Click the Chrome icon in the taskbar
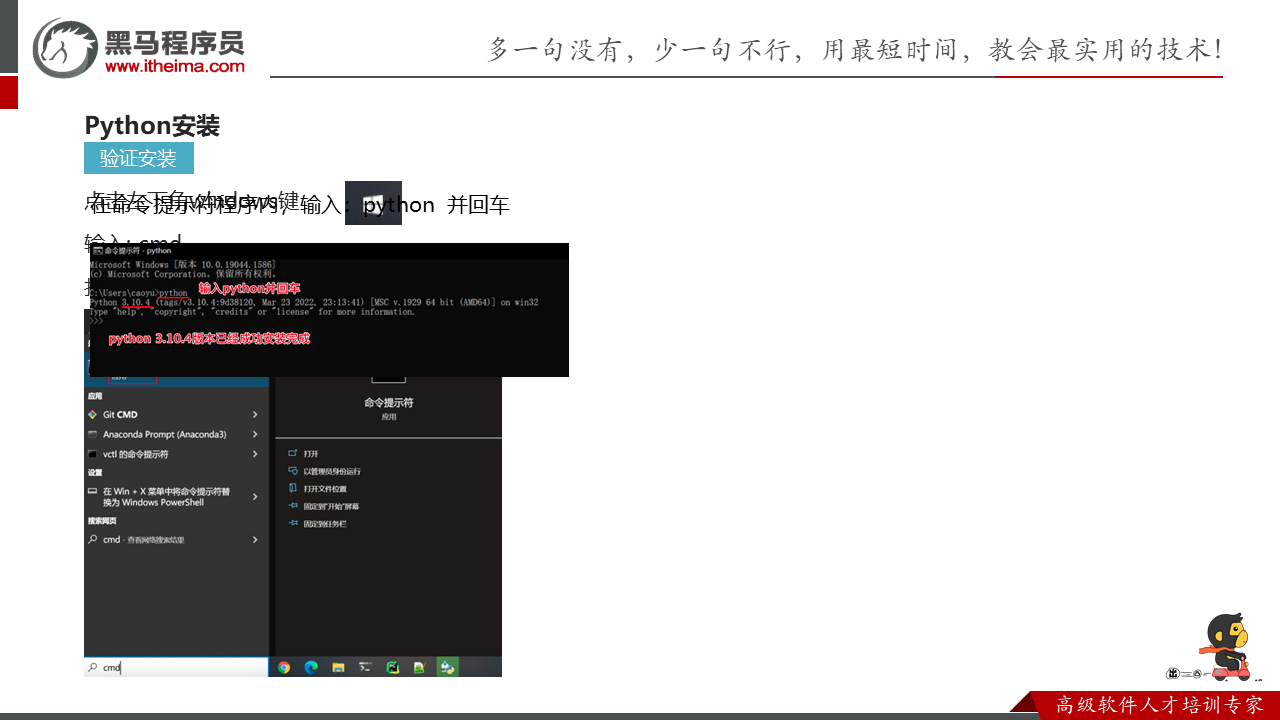This screenshot has height=720, width=1280. (x=284, y=667)
